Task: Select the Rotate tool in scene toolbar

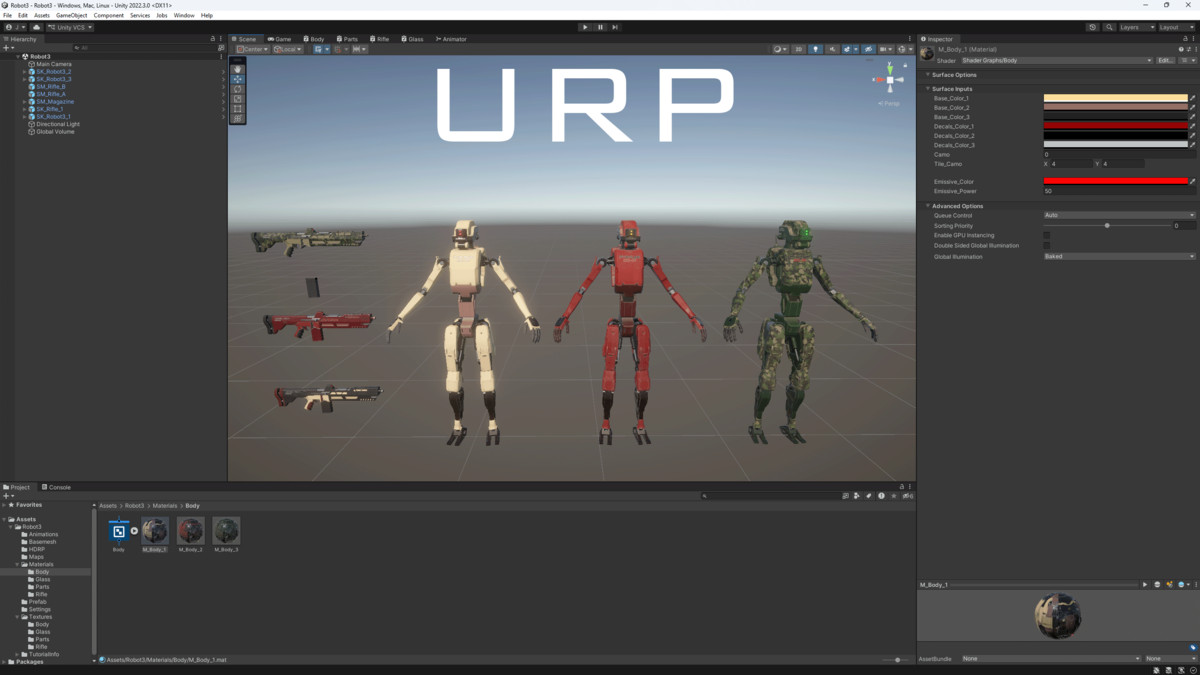Action: (x=238, y=89)
